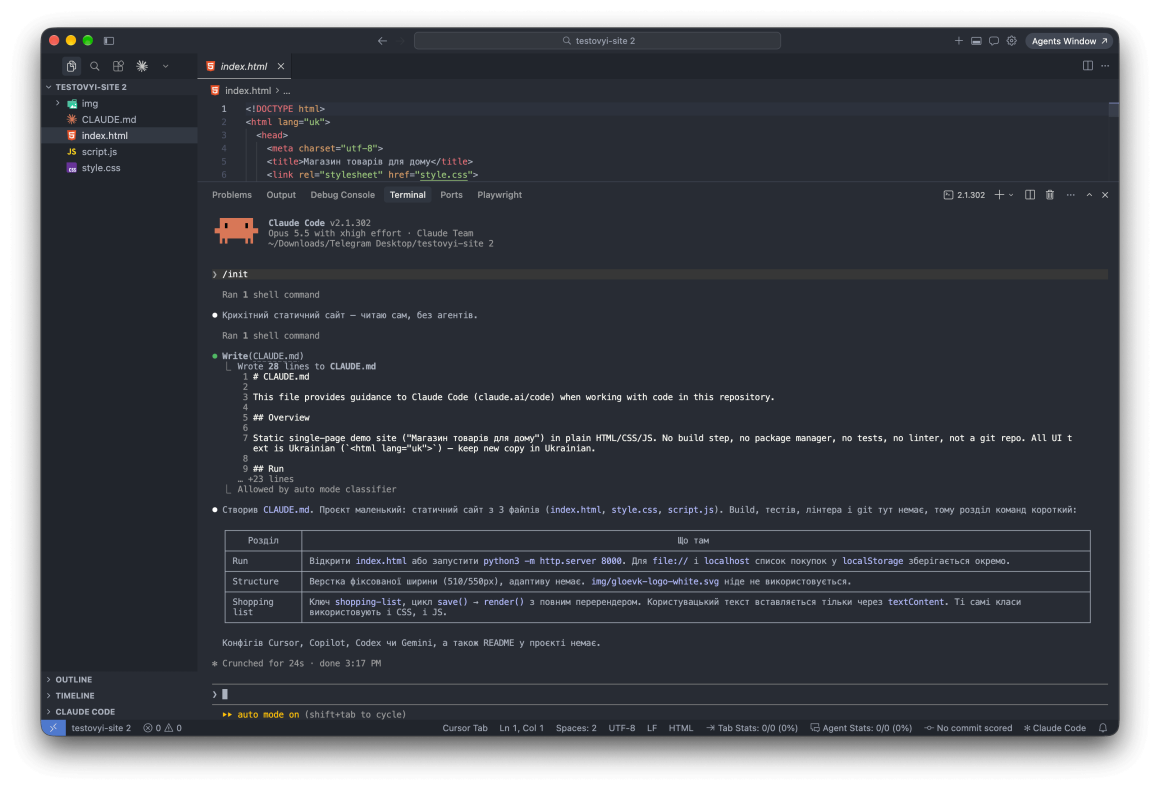This screenshot has height=790, width=1160.
Task: Open terminal panel more actions ellipsis
Action: pos(1070,195)
